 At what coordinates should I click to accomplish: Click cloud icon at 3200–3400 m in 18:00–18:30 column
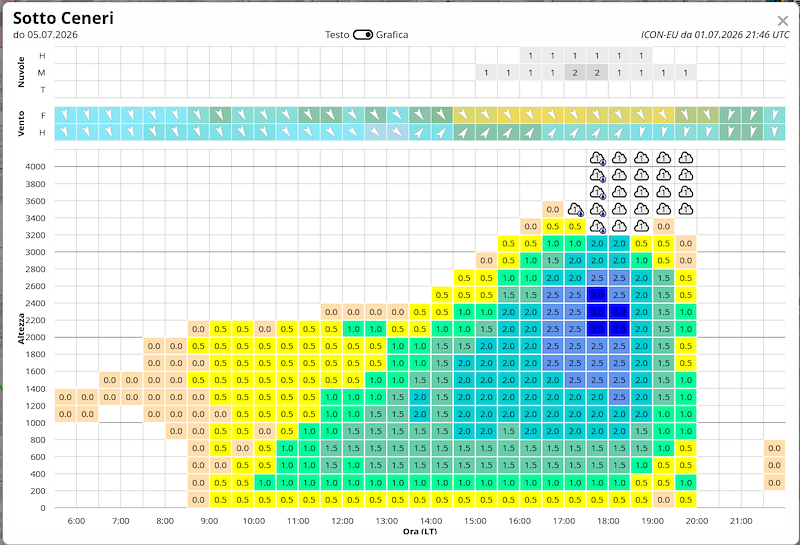point(619,226)
